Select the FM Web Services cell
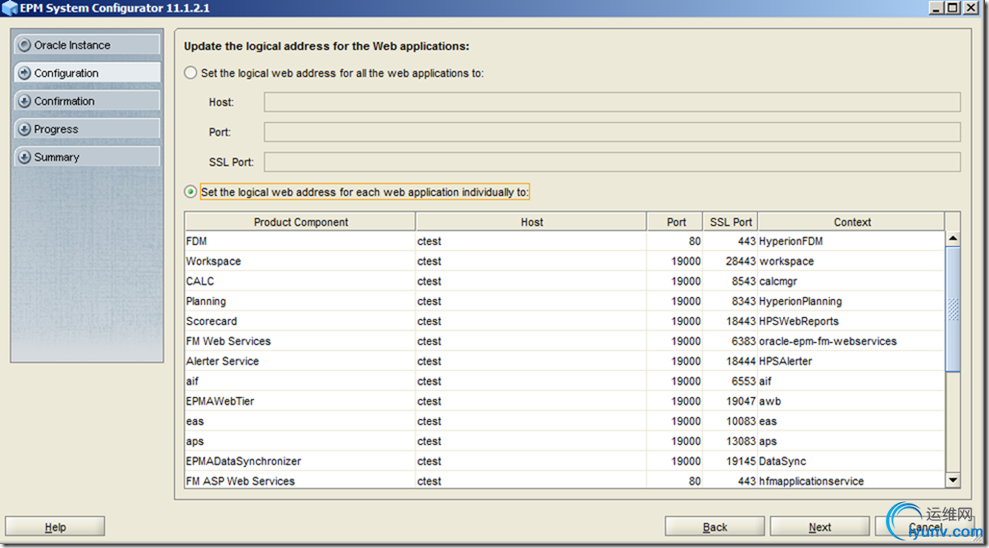The height and width of the screenshot is (548, 989). (x=300, y=341)
